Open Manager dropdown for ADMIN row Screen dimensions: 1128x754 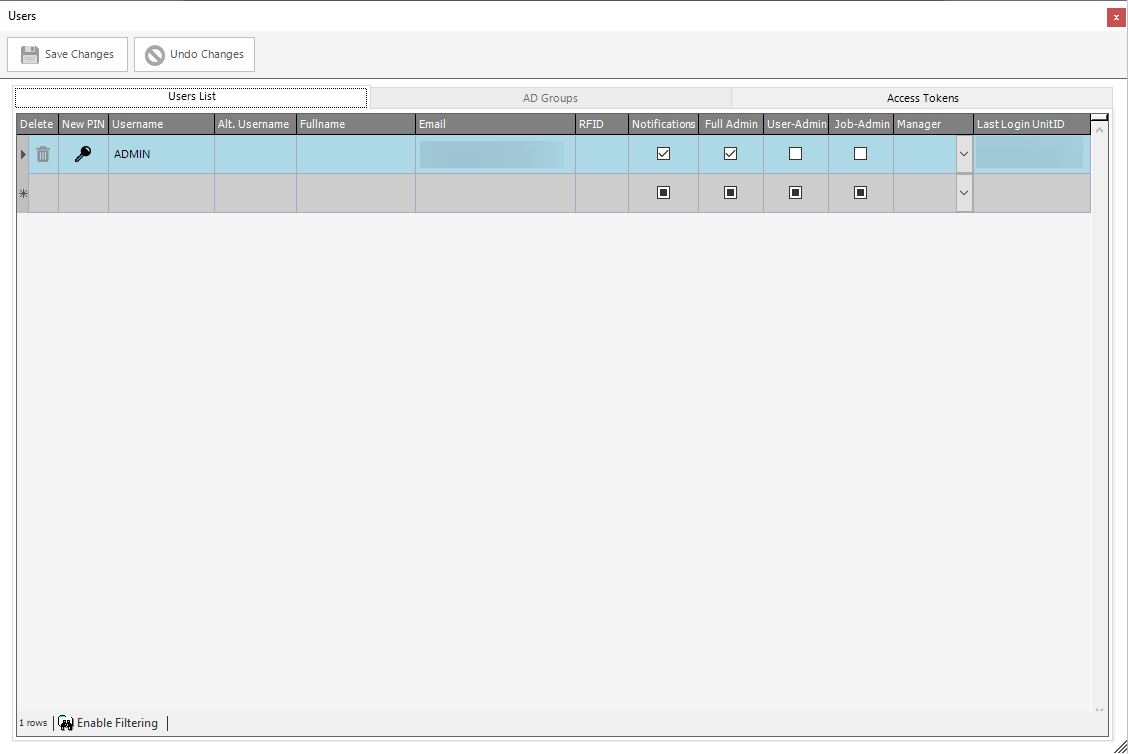click(964, 154)
